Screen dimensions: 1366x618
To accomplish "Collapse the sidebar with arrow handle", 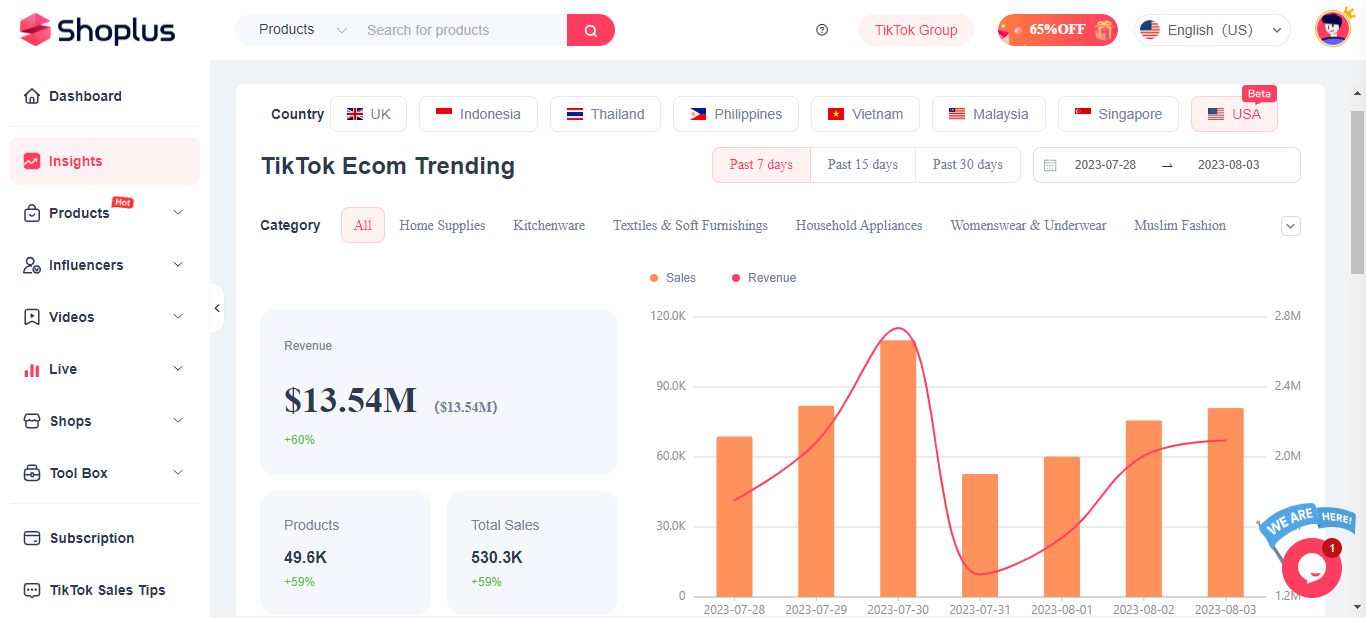I will coord(217,309).
